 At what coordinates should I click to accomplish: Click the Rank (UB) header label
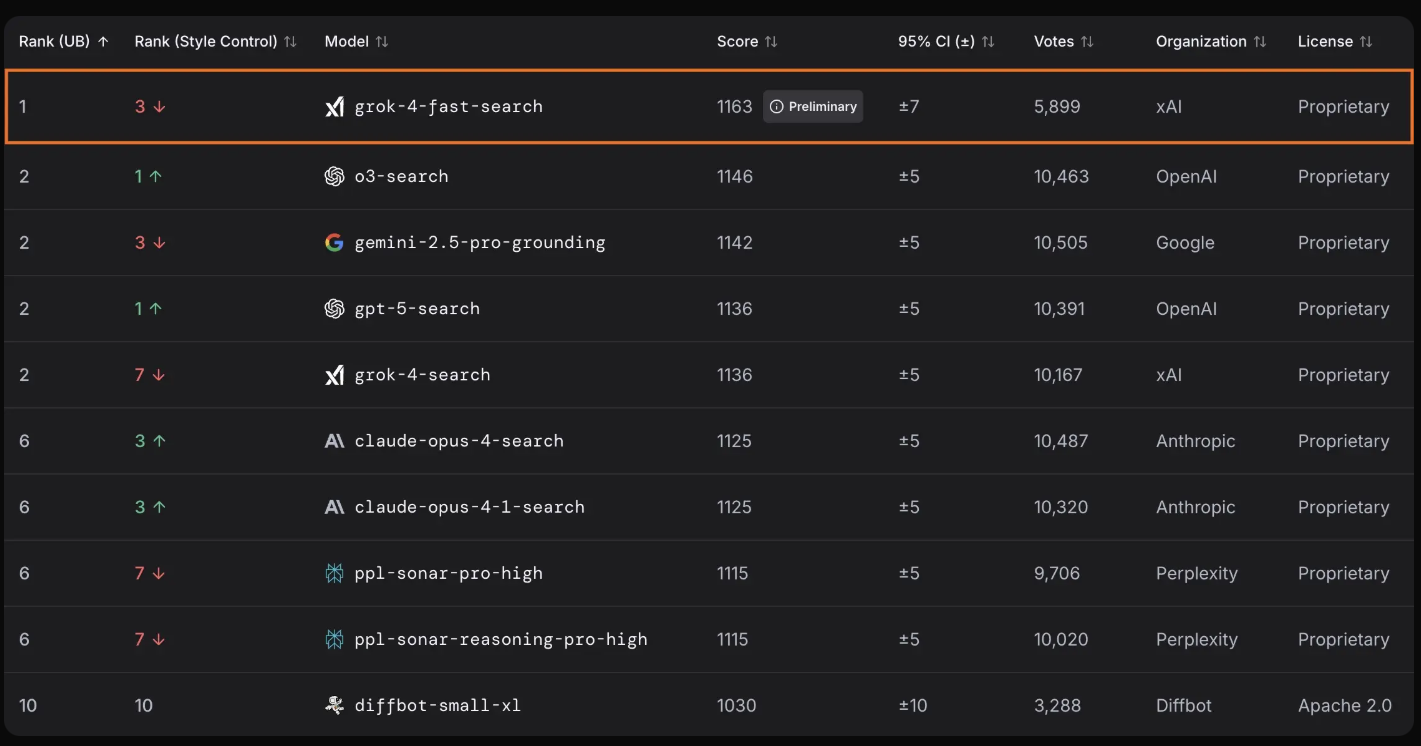(55, 42)
